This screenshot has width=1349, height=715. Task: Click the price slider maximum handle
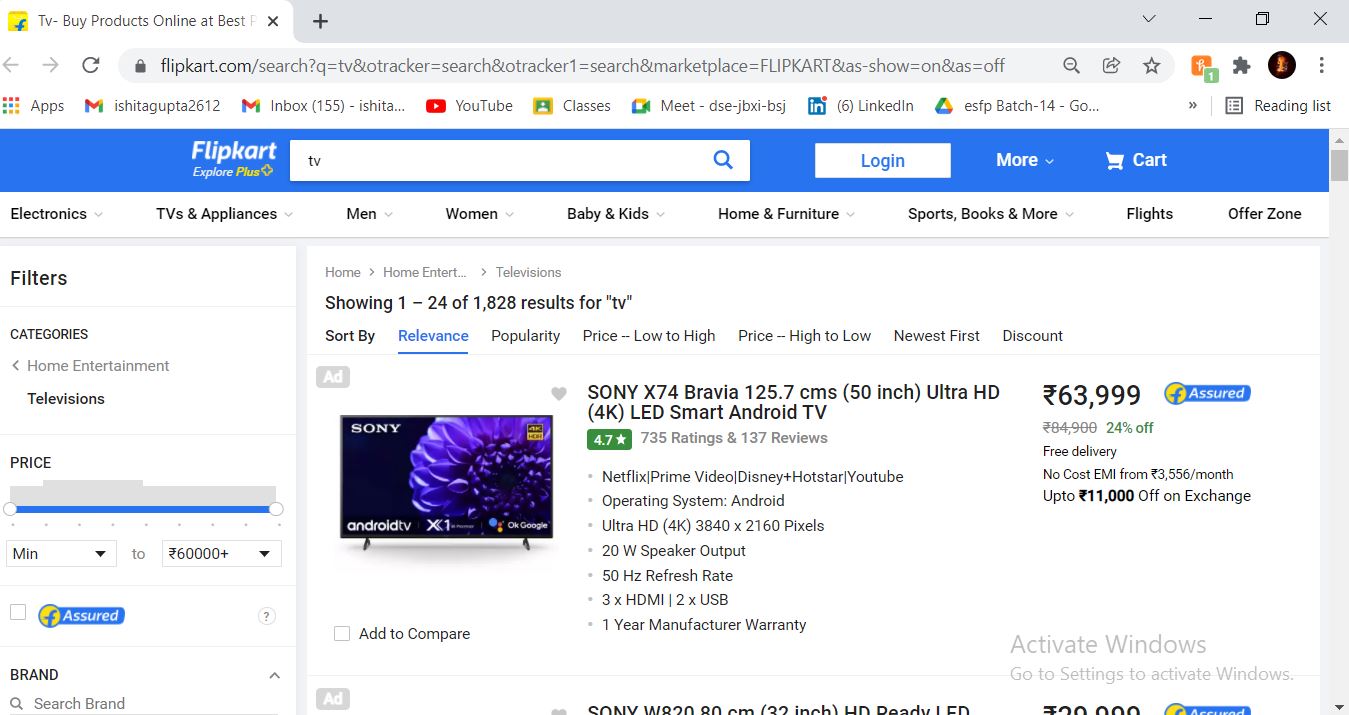tap(276, 509)
